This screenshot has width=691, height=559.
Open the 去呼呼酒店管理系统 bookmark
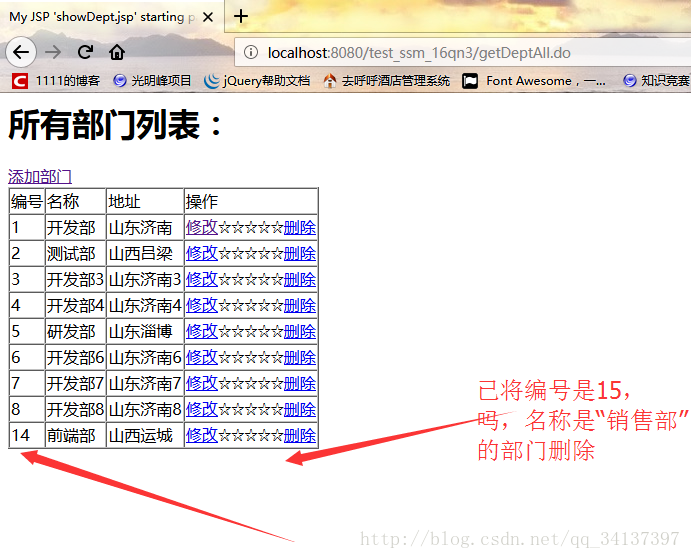(x=386, y=81)
